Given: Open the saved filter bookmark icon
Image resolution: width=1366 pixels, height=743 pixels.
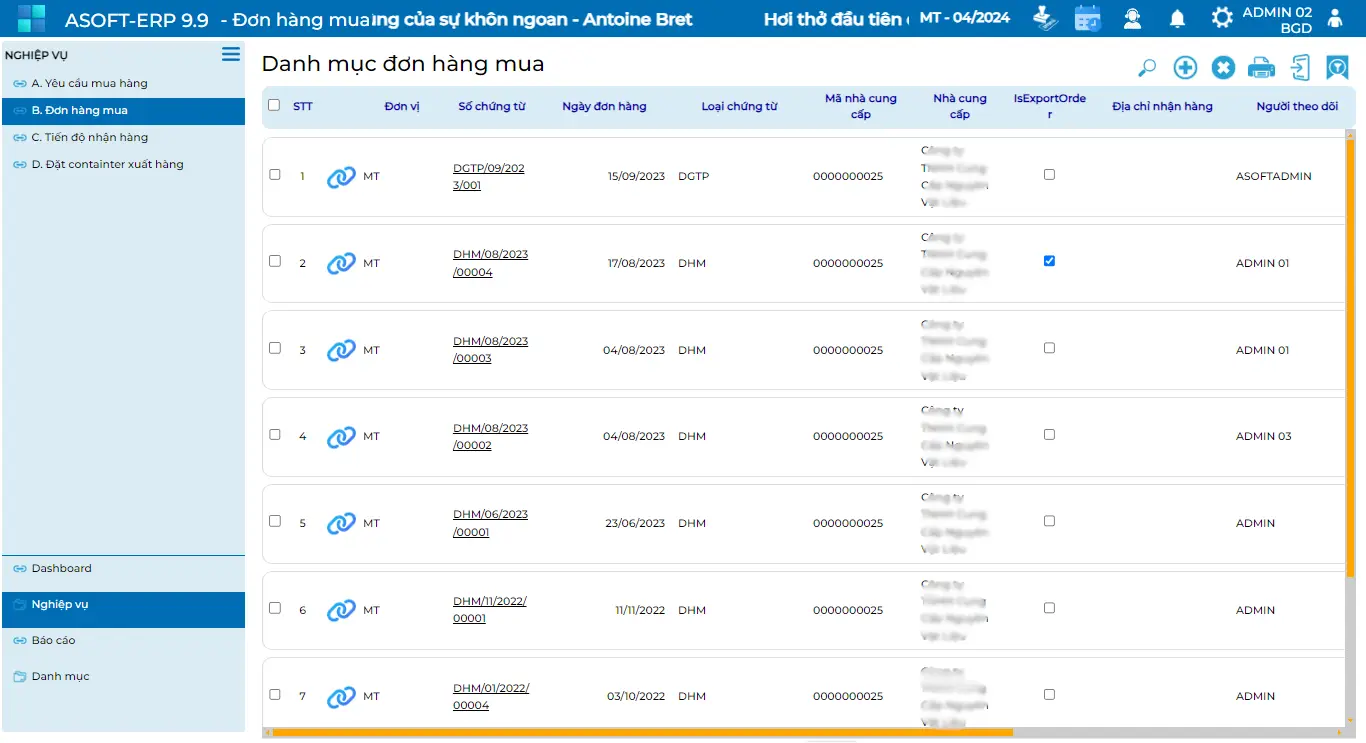Looking at the screenshot, I should coord(1337,68).
